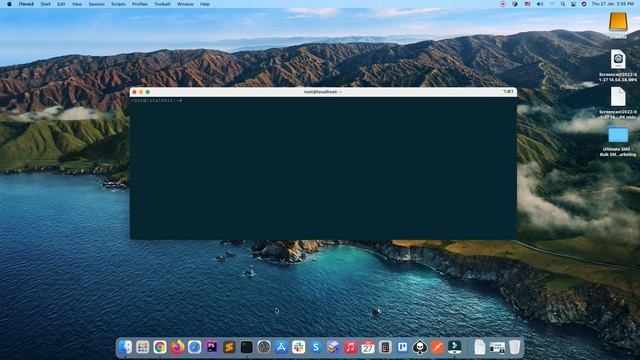This screenshot has height=360, width=640.
Task: Open the Toolbelt menu
Action: click(x=162, y=4)
